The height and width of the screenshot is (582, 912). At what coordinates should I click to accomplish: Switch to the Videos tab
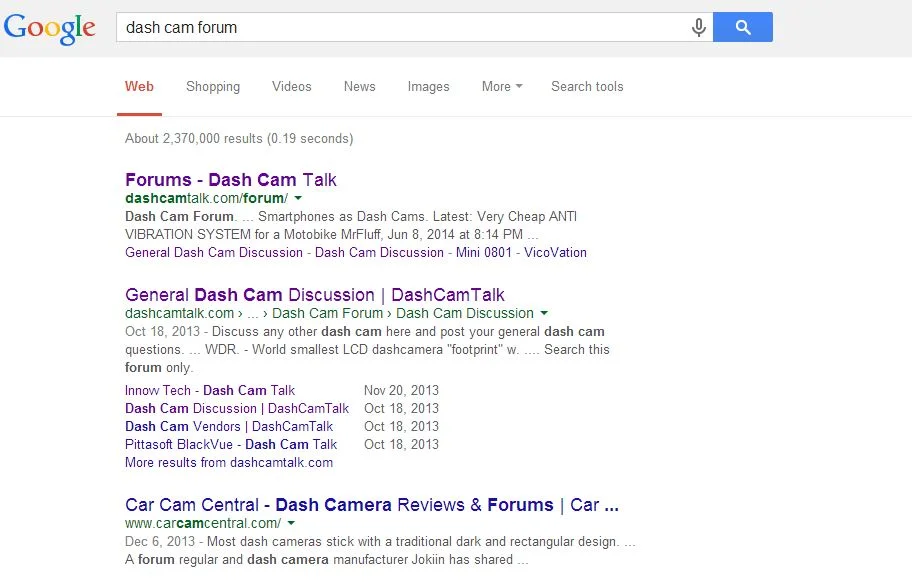[291, 87]
